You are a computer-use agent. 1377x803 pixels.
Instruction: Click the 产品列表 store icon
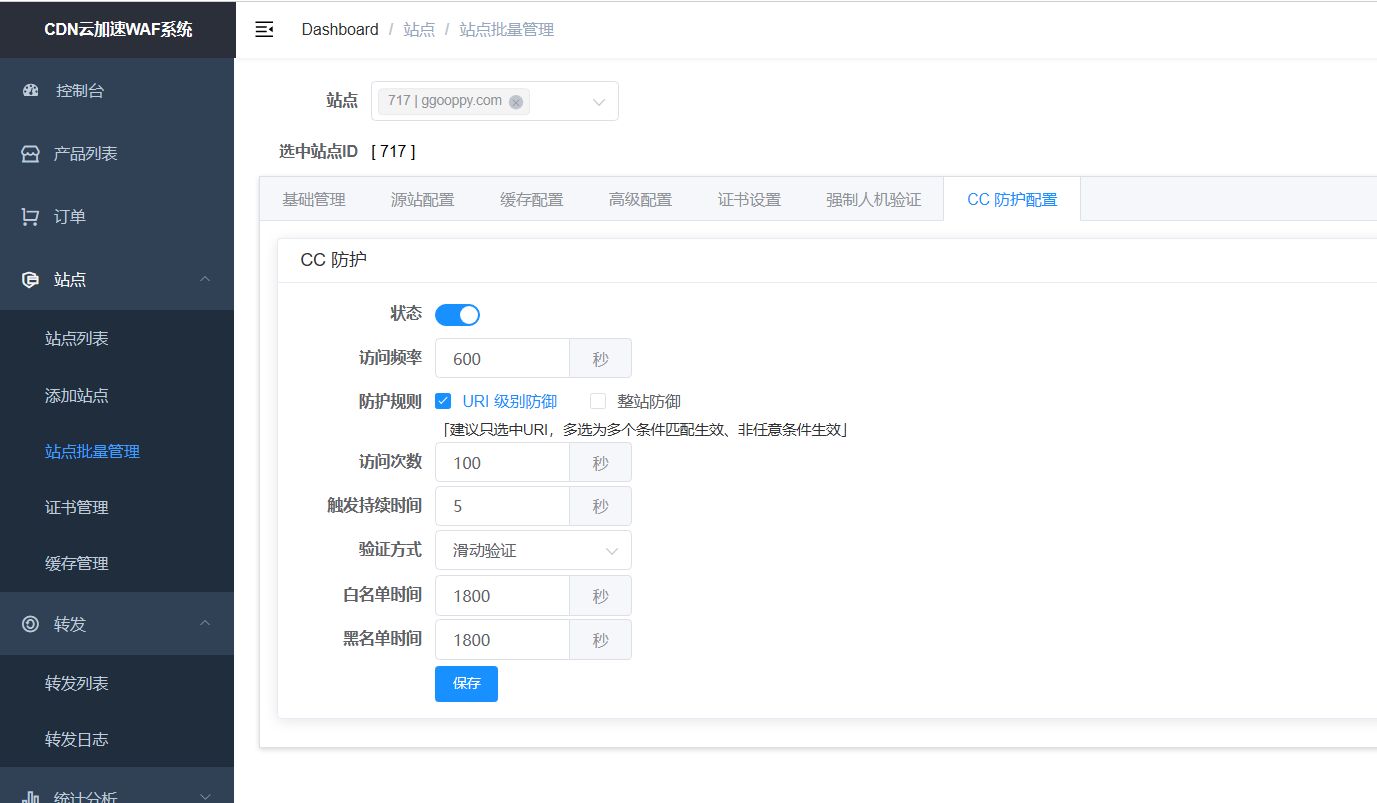[x=31, y=154]
